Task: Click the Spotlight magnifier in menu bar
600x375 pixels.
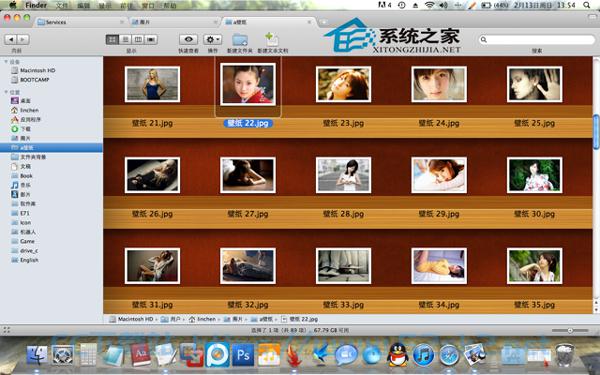Action: click(x=587, y=5)
